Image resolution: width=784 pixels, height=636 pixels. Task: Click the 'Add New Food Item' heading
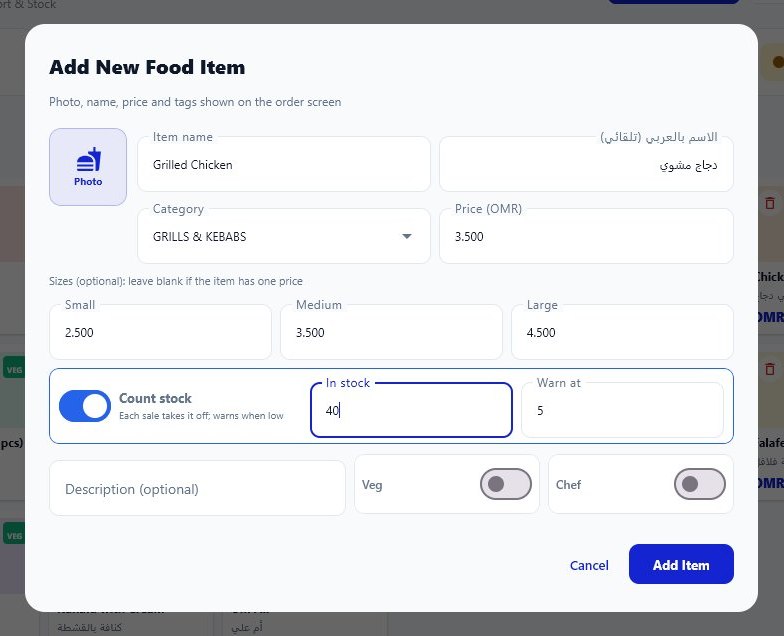[147, 67]
